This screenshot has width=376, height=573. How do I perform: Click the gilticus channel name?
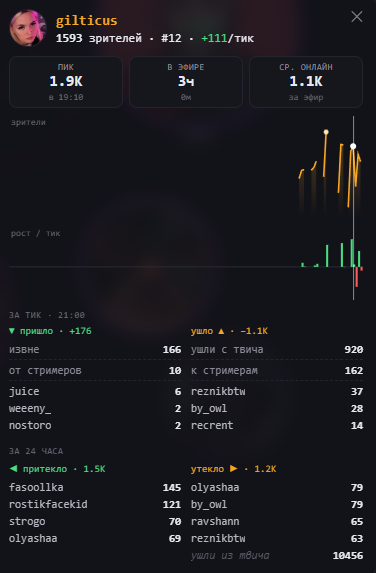(x=87, y=20)
